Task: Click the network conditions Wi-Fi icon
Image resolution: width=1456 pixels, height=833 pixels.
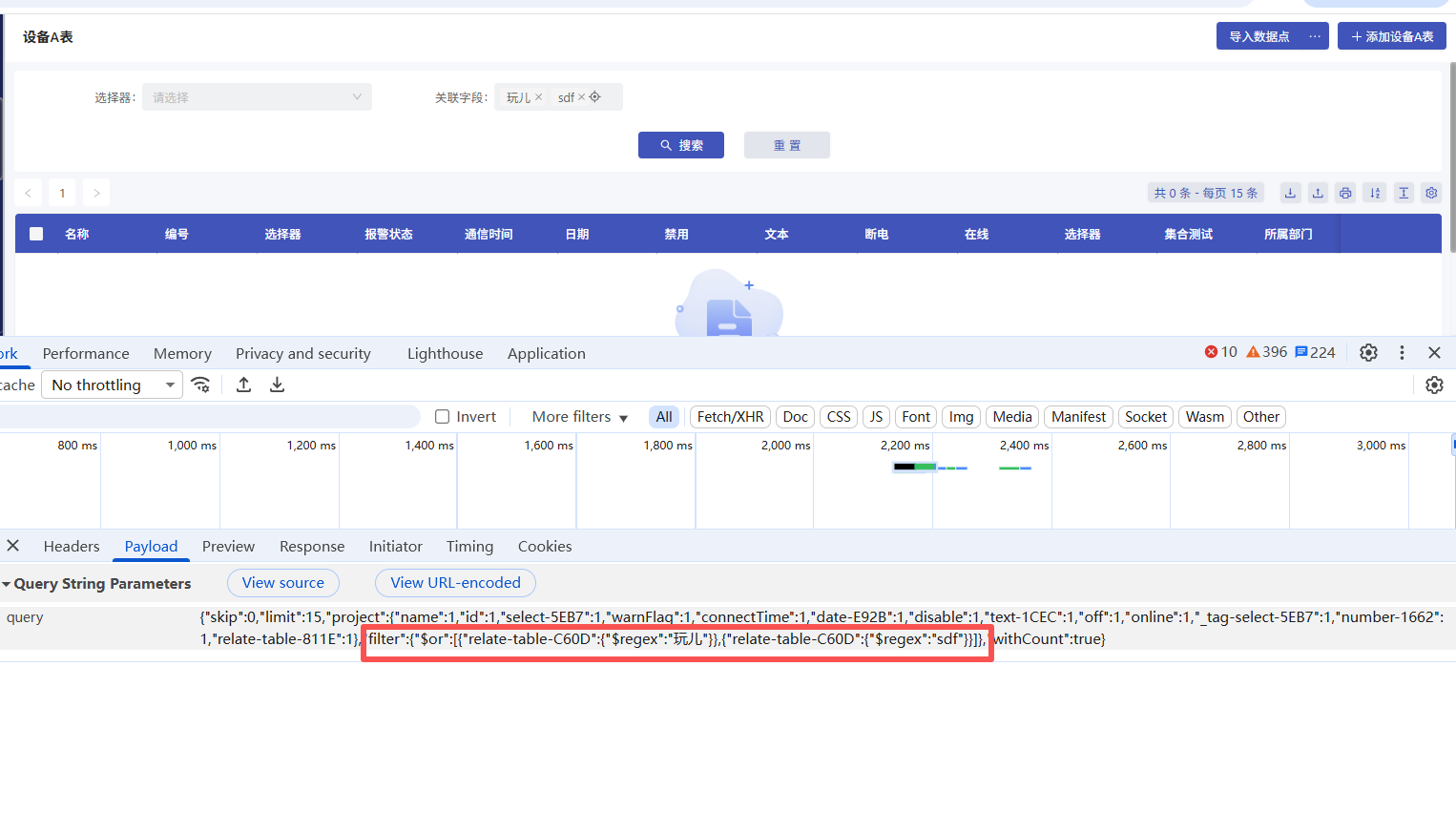Action: [200, 385]
